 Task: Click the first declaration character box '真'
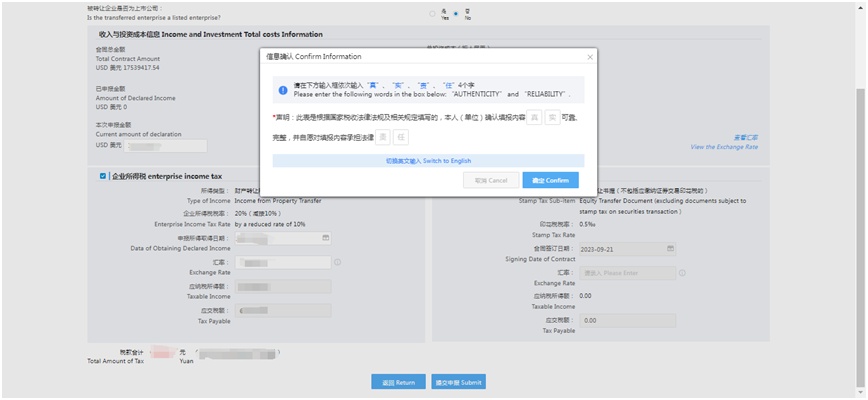tap(535, 117)
